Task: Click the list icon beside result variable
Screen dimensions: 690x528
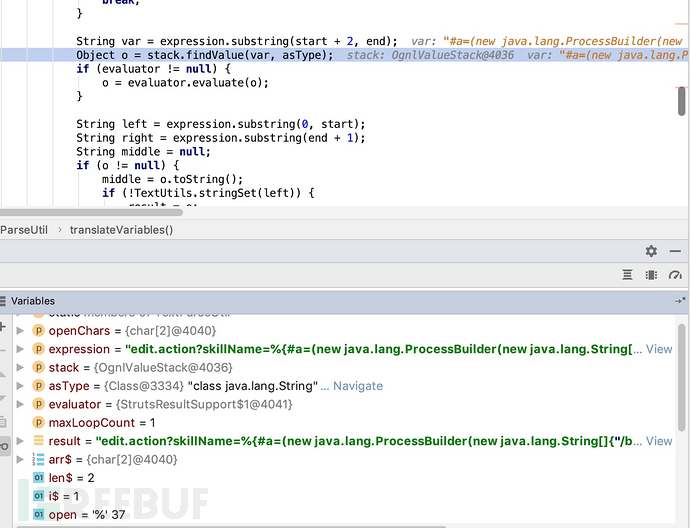Action: coord(39,440)
